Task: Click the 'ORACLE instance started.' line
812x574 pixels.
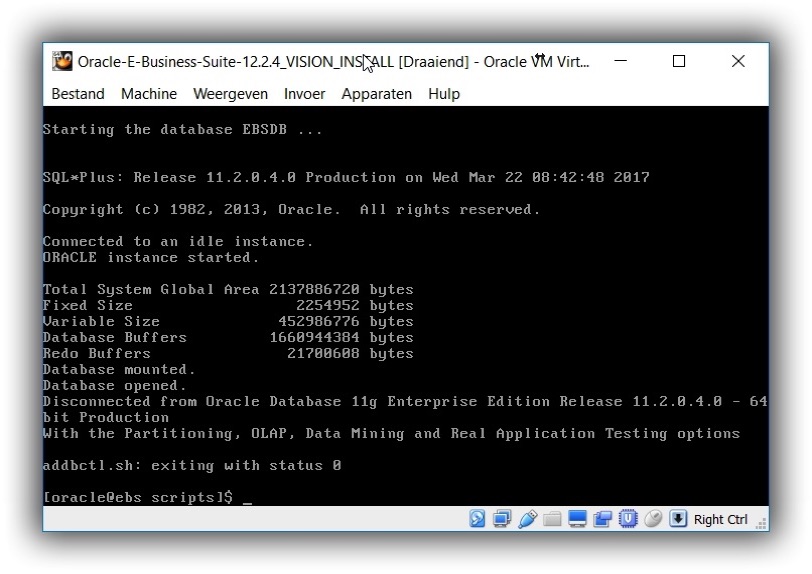Action: coord(150,257)
